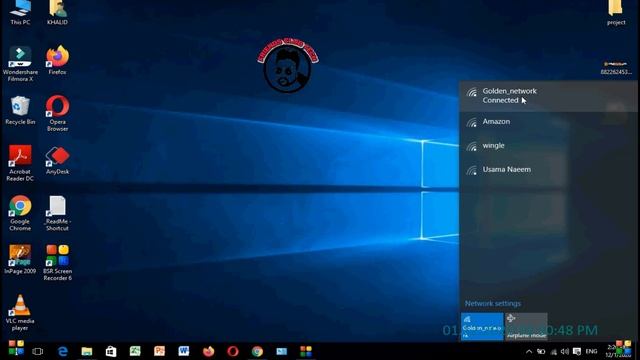Launch PowerPoint from the taskbar

pos(160,351)
